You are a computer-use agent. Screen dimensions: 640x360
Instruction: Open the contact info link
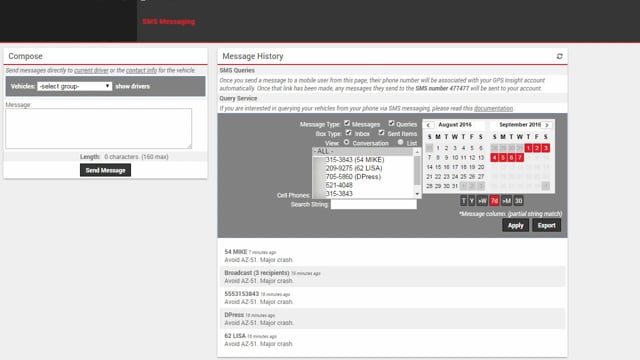click(x=141, y=71)
